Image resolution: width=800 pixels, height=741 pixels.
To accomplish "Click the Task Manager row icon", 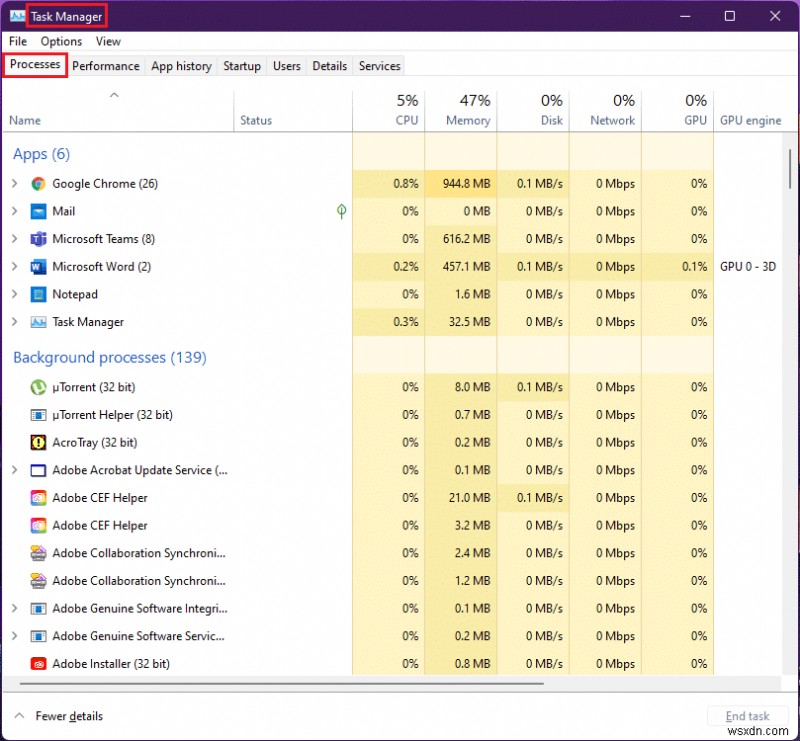I will pos(38,322).
